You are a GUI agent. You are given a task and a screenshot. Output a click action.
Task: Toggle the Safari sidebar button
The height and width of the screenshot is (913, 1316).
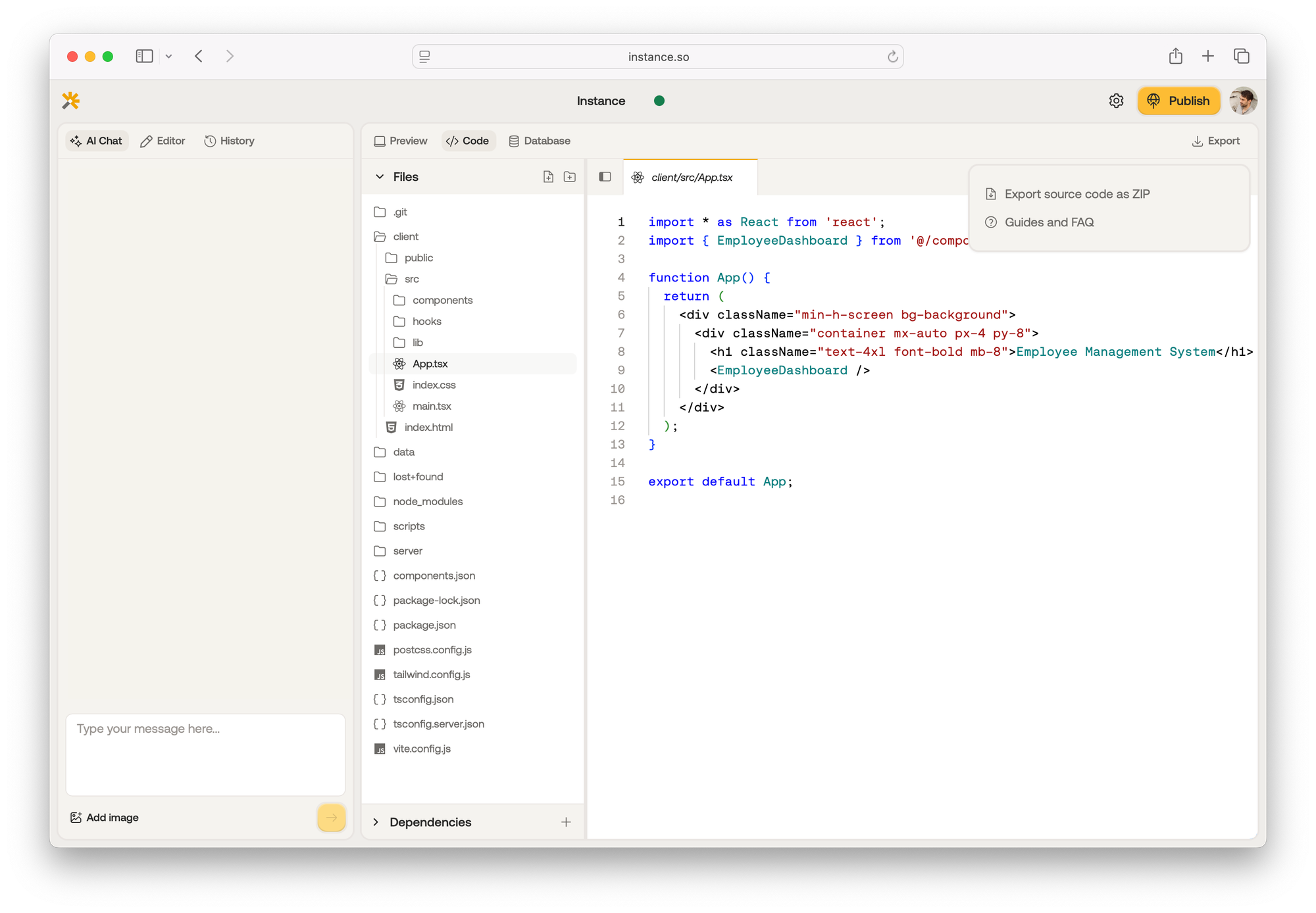(144, 57)
